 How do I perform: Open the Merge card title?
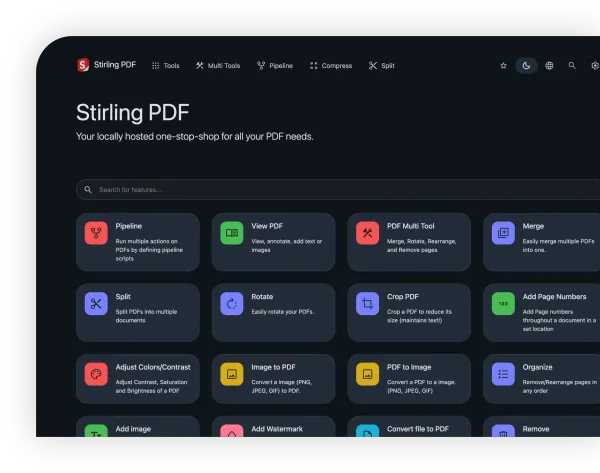(x=533, y=226)
